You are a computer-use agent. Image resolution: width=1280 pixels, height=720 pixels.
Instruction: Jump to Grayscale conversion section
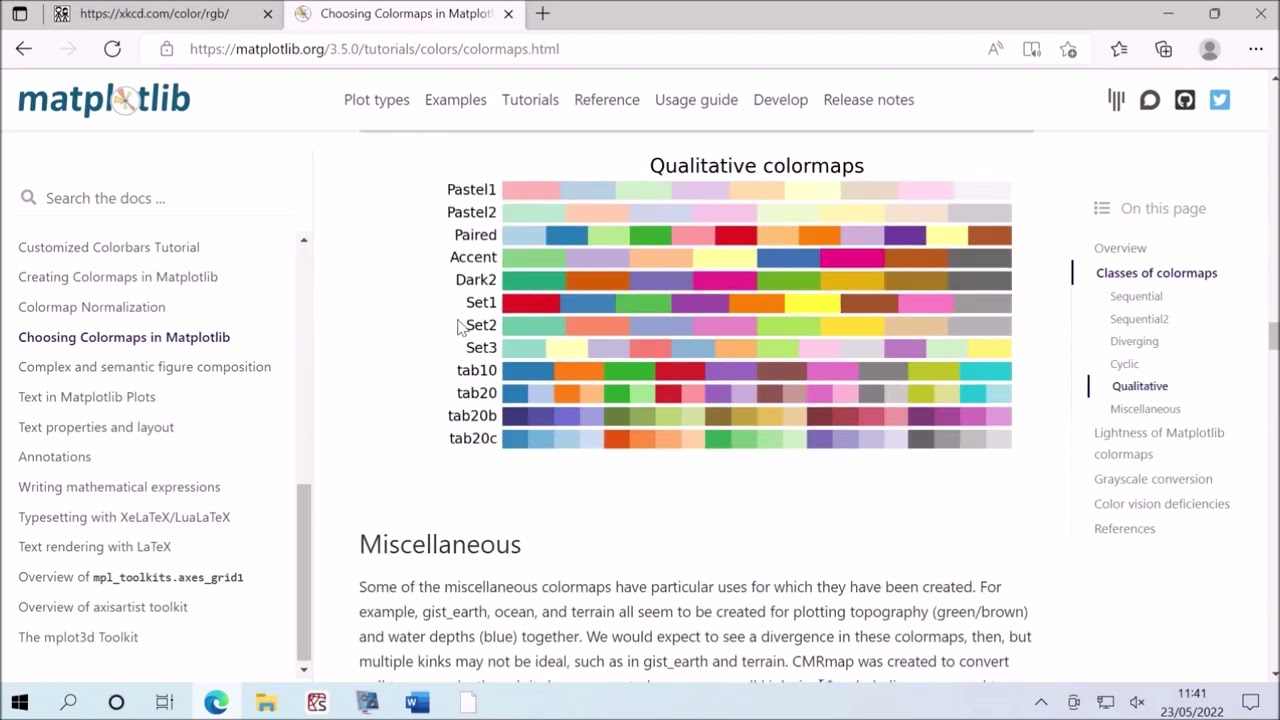1153,479
